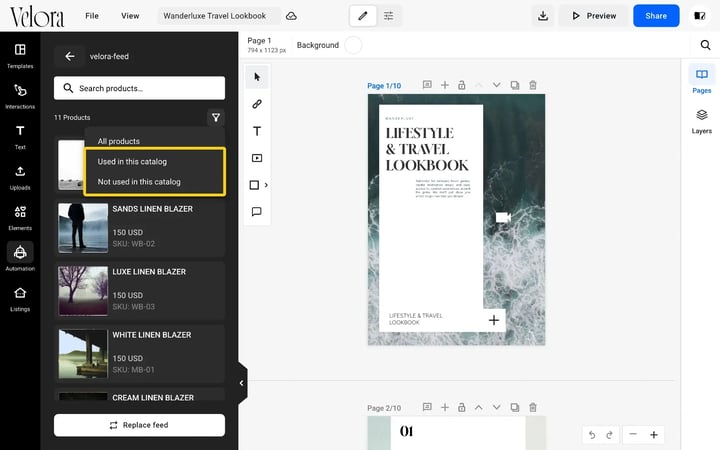Screen dimensions: 720x450
Task: Check cloud save status icon
Action: [291, 16]
